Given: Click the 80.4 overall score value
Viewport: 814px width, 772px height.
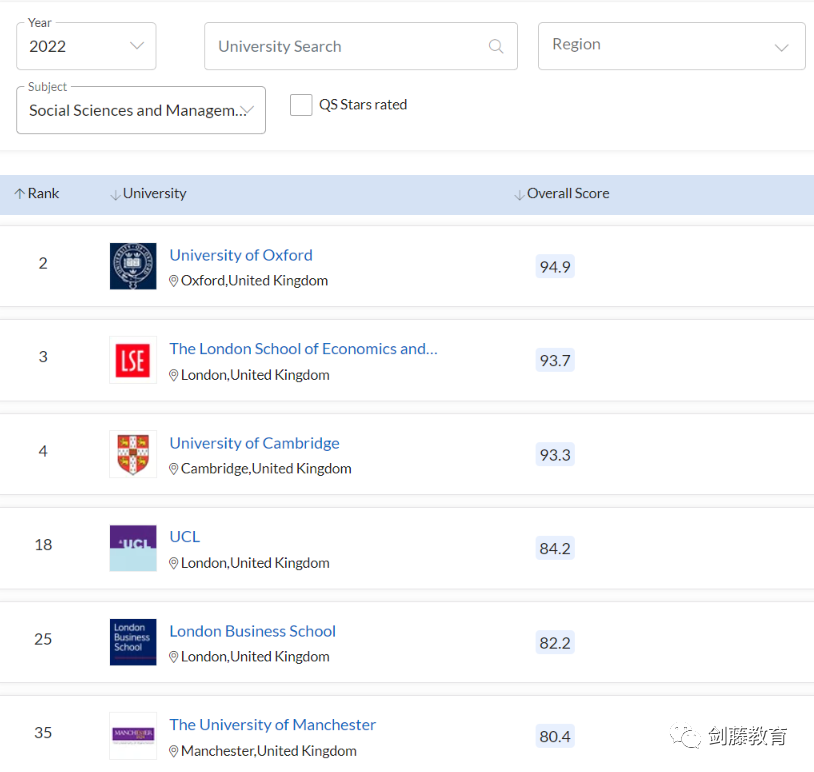Looking at the screenshot, I should coord(555,736).
